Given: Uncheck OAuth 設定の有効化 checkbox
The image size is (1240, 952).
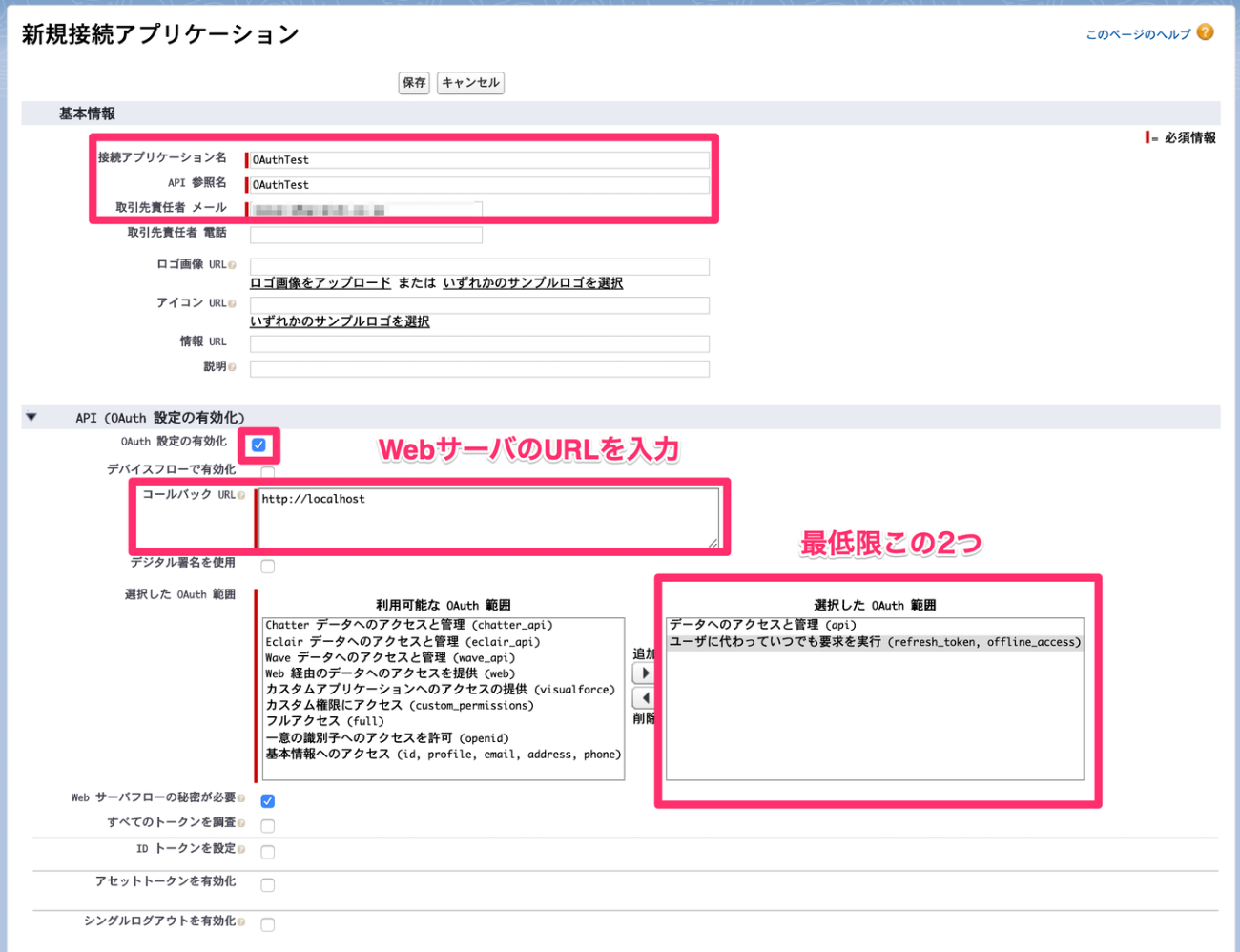Looking at the screenshot, I should 258,445.
